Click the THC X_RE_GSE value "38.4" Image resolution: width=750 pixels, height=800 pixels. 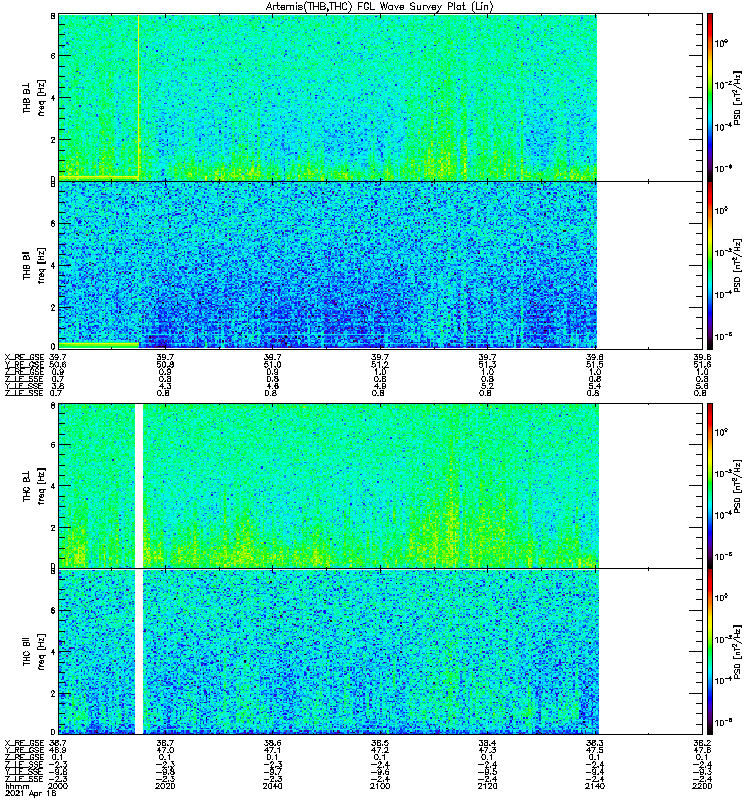pyautogui.click(x=487, y=743)
